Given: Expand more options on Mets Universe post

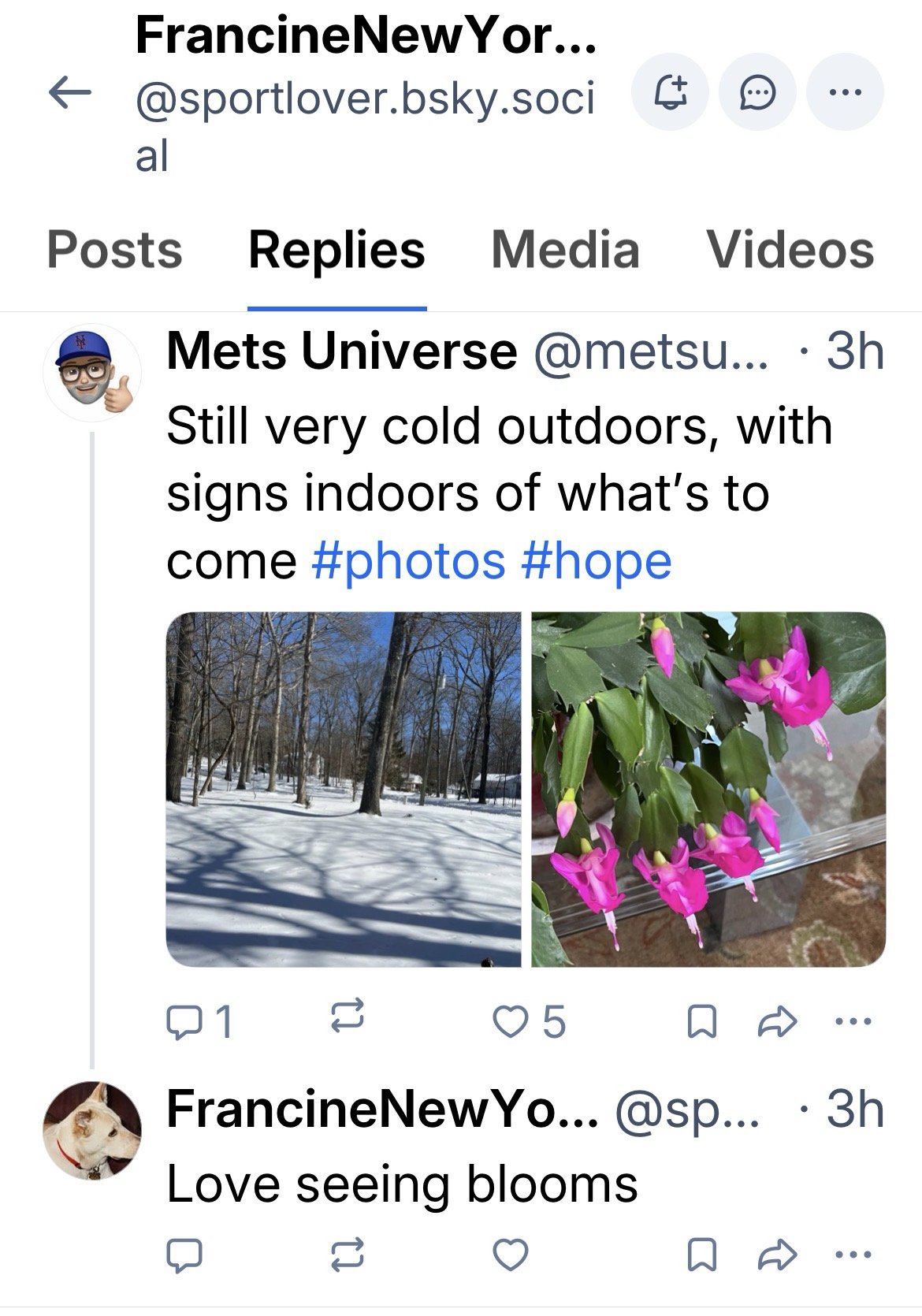Looking at the screenshot, I should pos(853,1022).
